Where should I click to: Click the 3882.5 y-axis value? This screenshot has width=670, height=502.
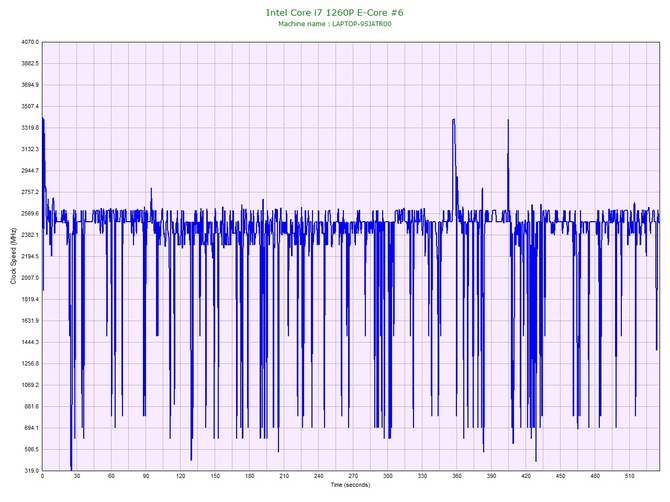pyautogui.click(x=30, y=63)
